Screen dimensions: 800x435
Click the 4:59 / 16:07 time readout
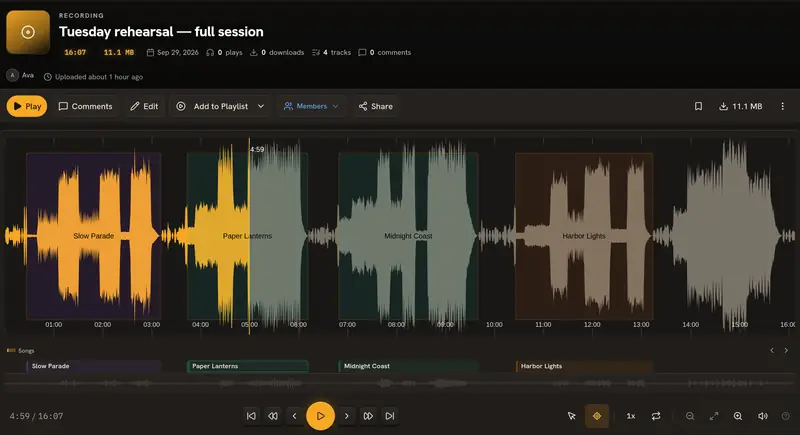pyautogui.click(x=36, y=416)
